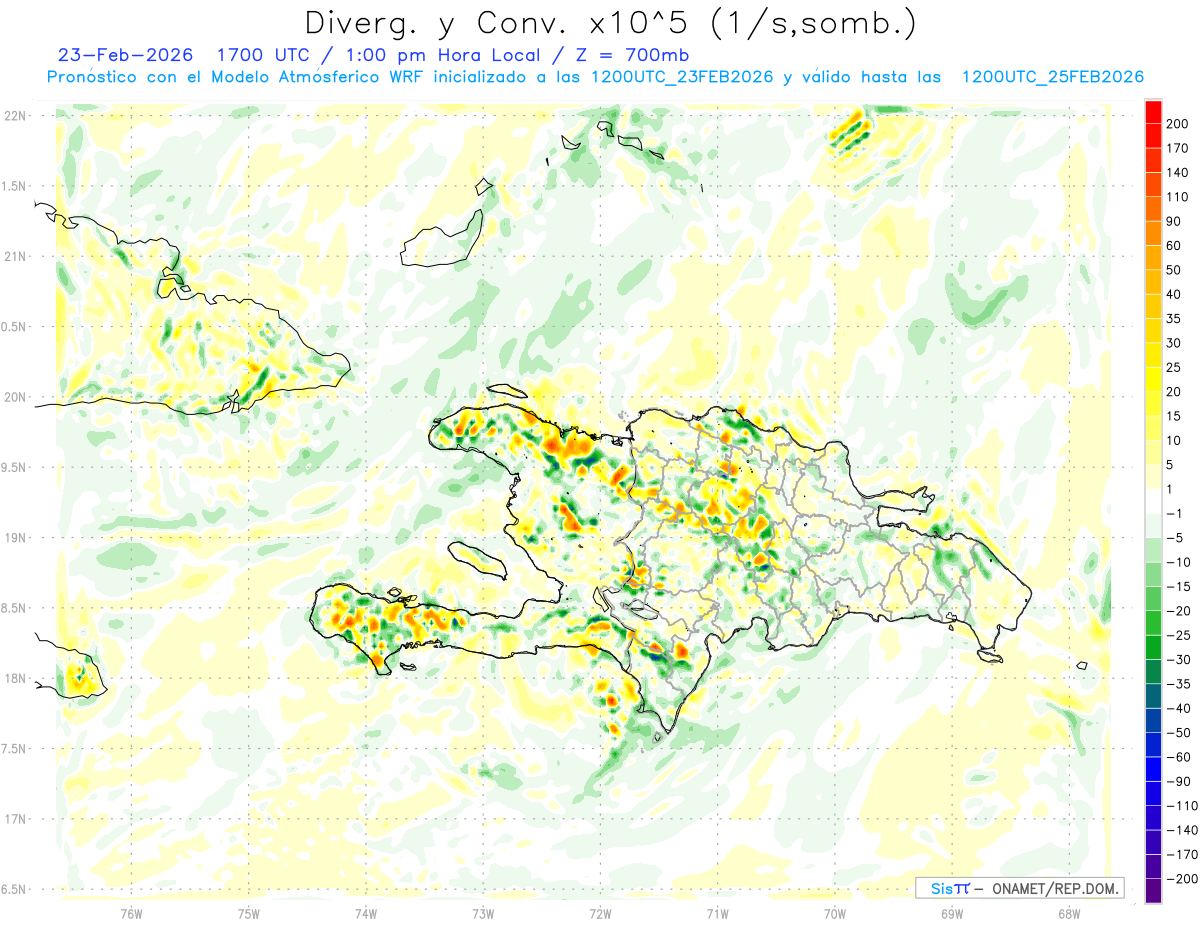Click the '75W' longitude label
The image size is (1200, 927).
pos(249,913)
